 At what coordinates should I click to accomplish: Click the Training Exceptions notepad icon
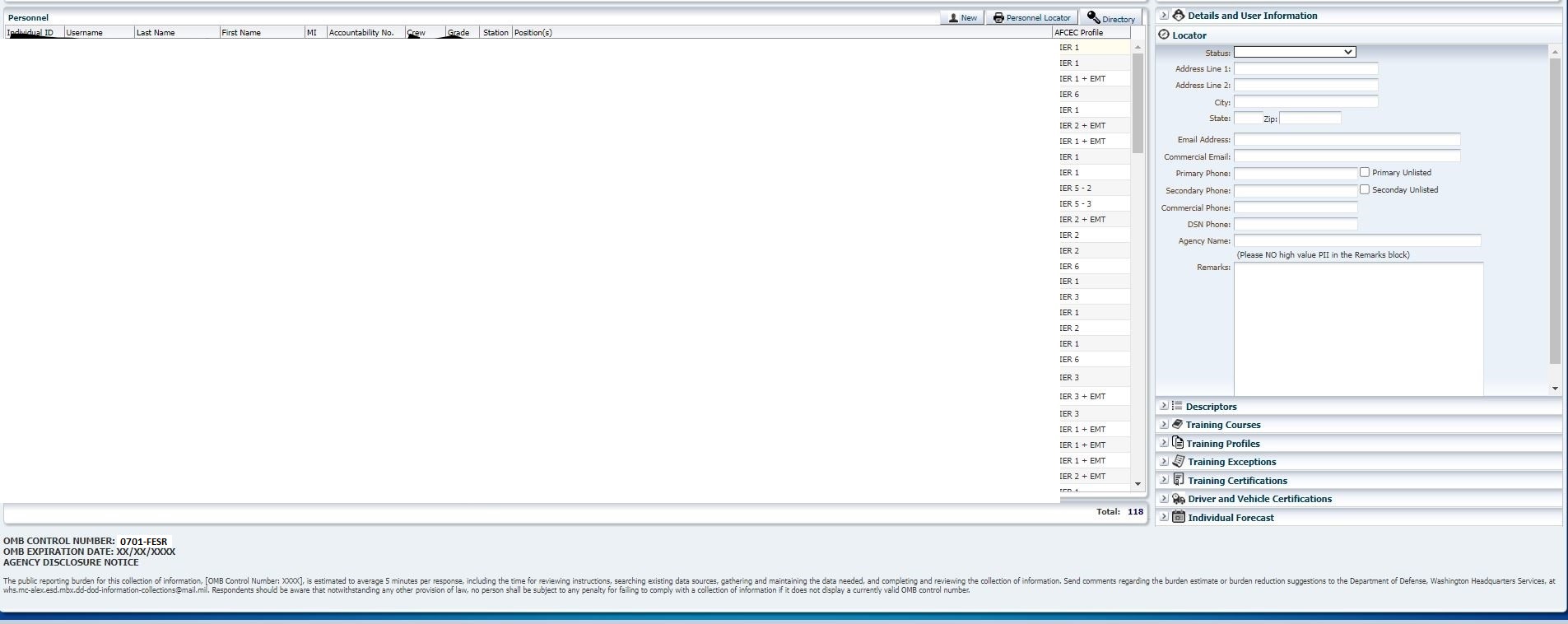pos(1178,461)
